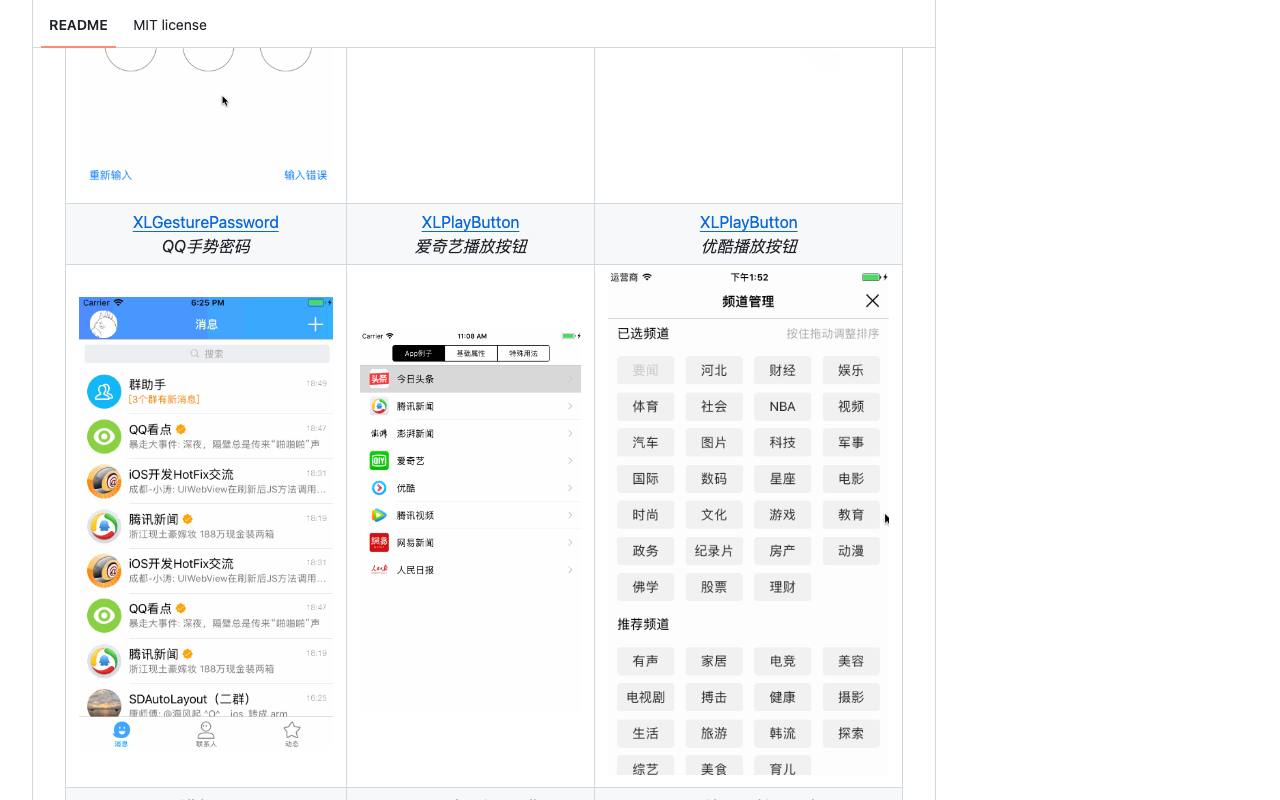
Task: Click the 搜索 search field
Action: 207,354
